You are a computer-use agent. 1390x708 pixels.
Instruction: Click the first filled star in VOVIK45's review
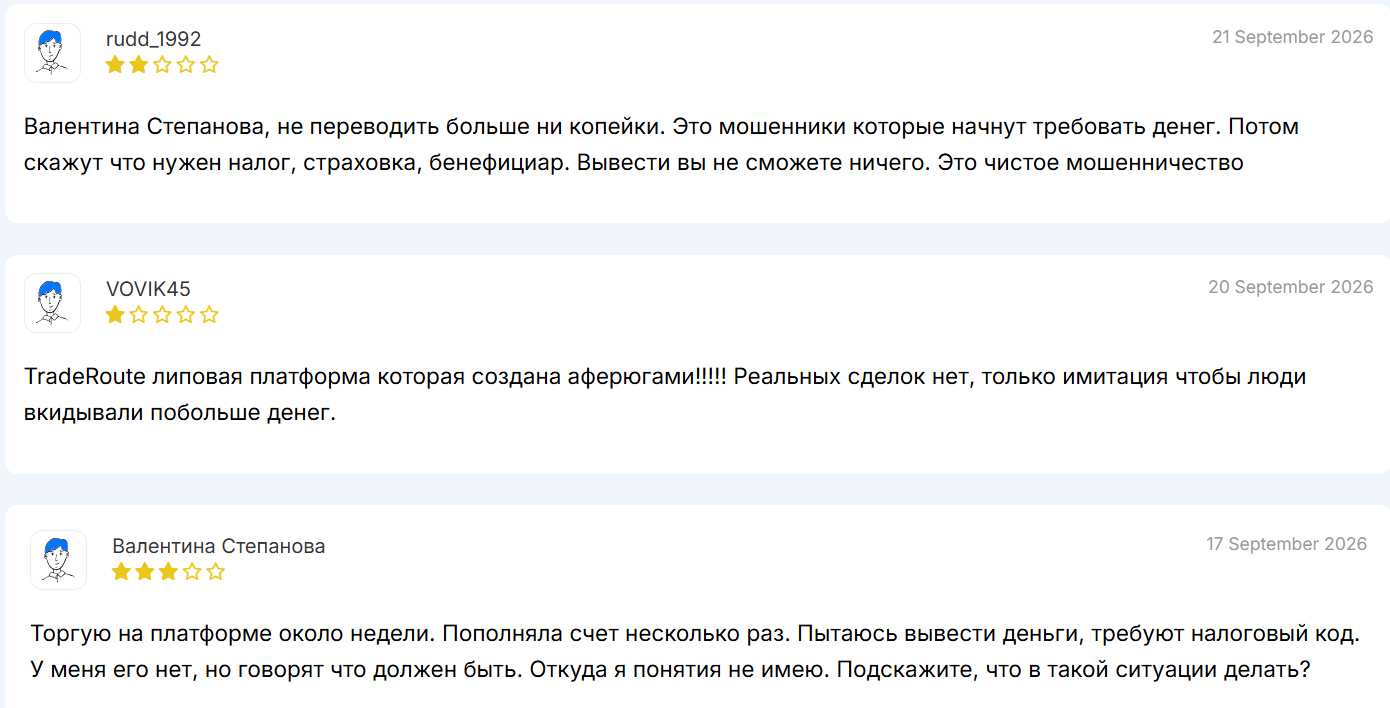pos(116,315)
